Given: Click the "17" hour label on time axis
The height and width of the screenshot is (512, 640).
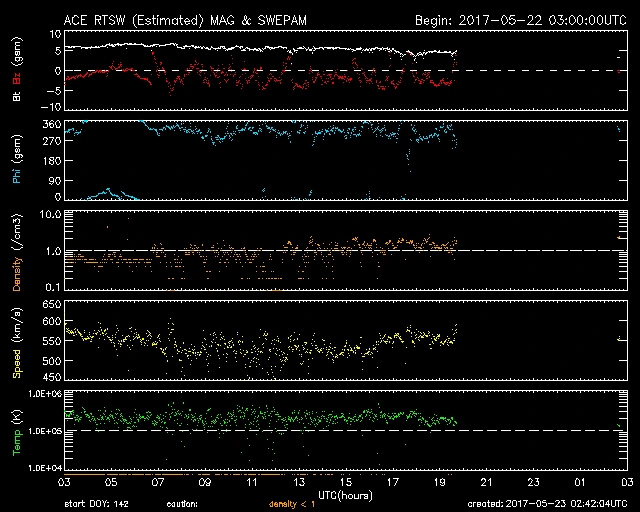Looking at the screenshot, I should (x=393, y=482).
